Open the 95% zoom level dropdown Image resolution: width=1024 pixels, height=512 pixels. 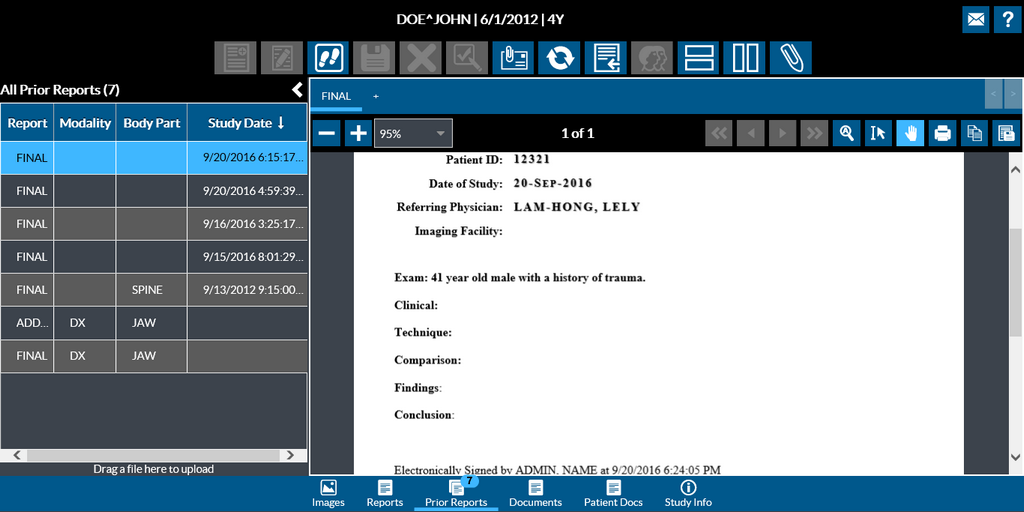[x=413, y=133]
